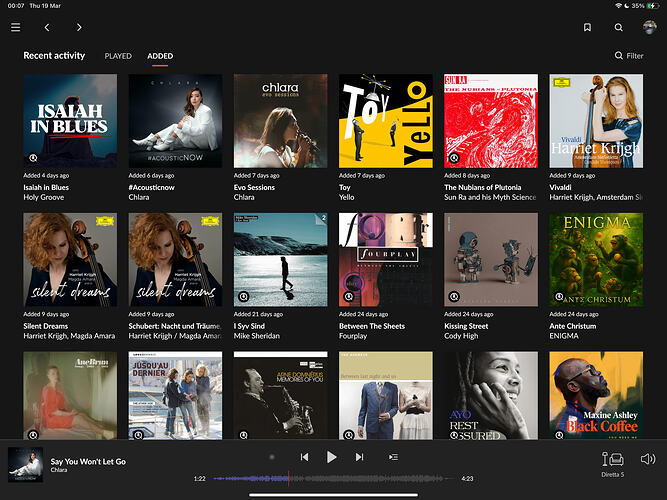Screen dimensions: 667x500
Task: Open the Isaiah in Blues album
Action: [70, 120]
